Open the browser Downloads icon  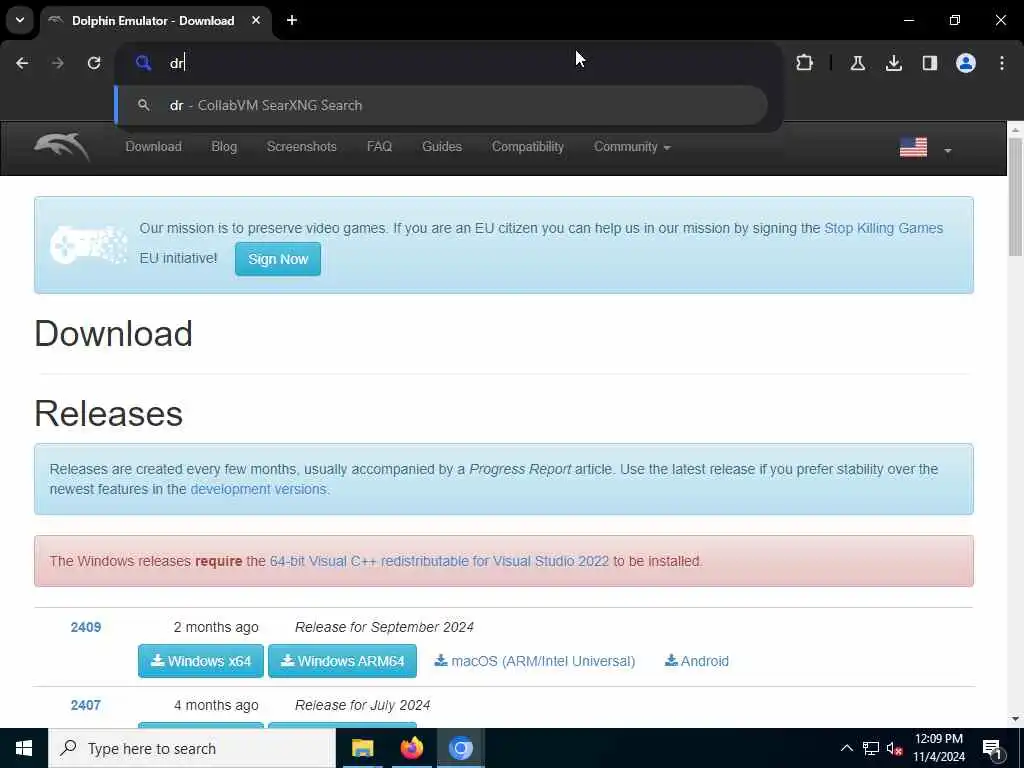894,63
